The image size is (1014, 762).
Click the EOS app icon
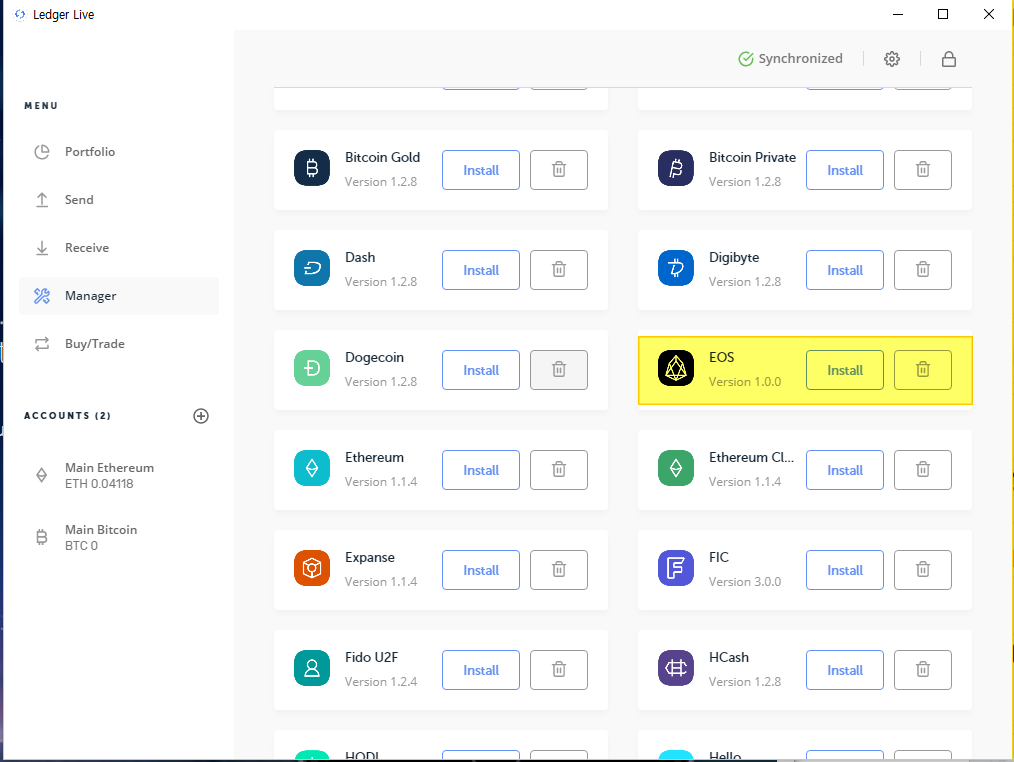[x=676, y=368]
